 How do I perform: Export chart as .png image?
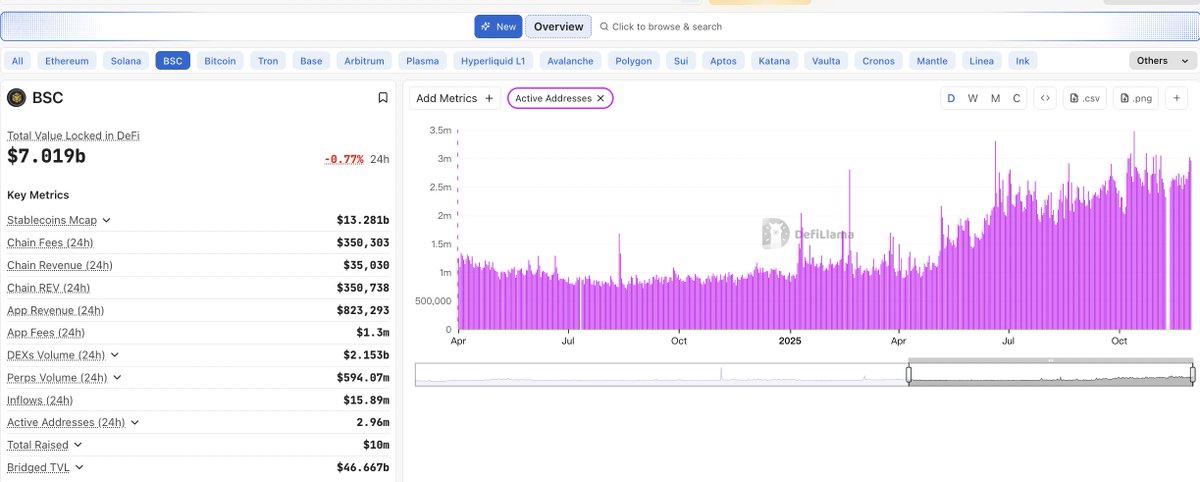pyautogui.click(x=1136, y=98)
